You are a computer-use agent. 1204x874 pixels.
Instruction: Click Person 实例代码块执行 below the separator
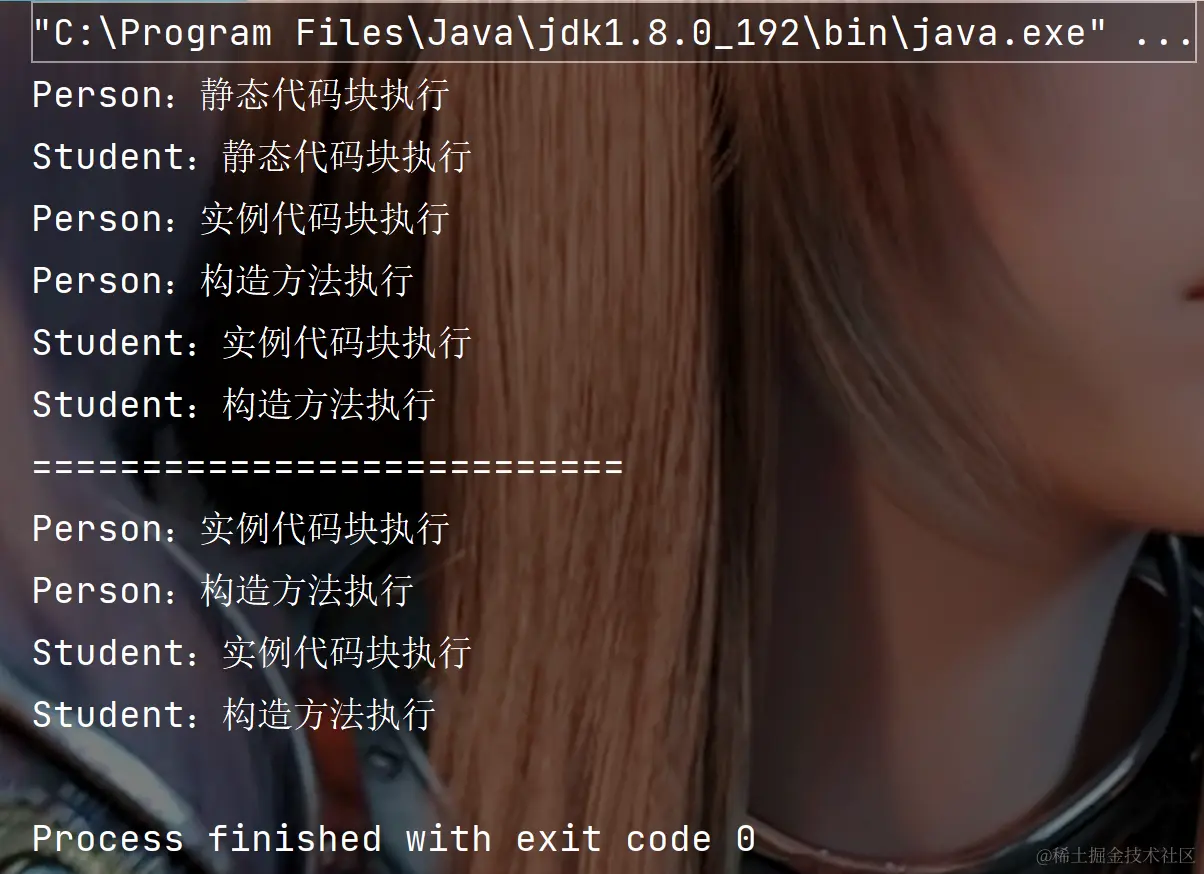coord(241,529)
